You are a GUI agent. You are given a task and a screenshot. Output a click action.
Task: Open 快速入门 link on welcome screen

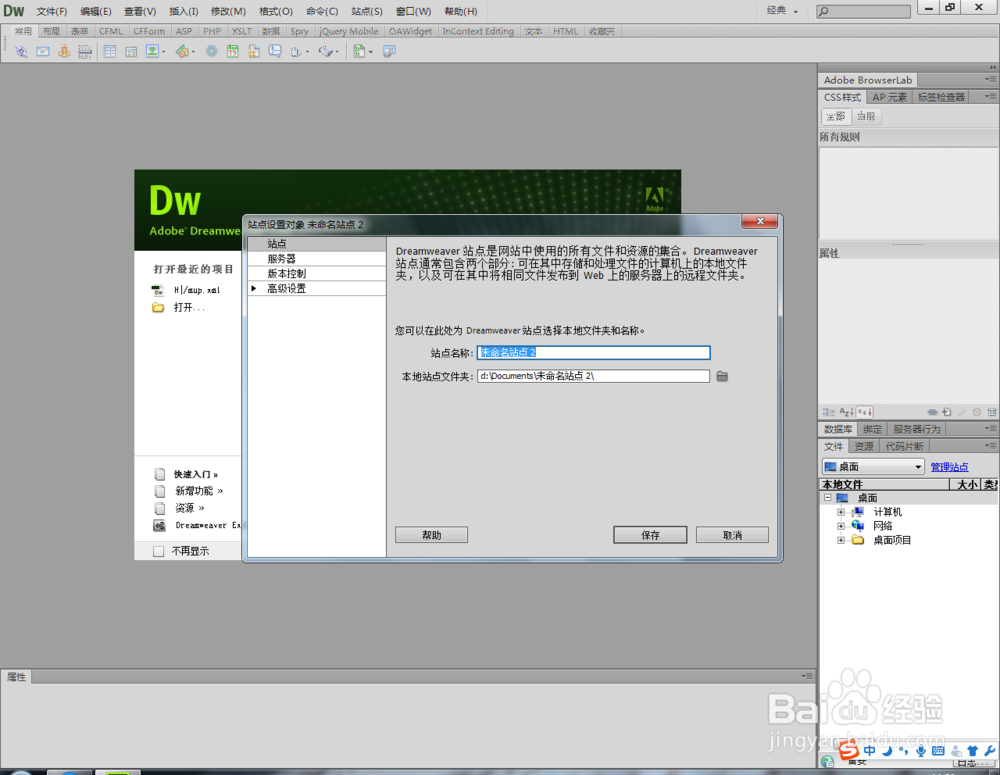point(196,475)
